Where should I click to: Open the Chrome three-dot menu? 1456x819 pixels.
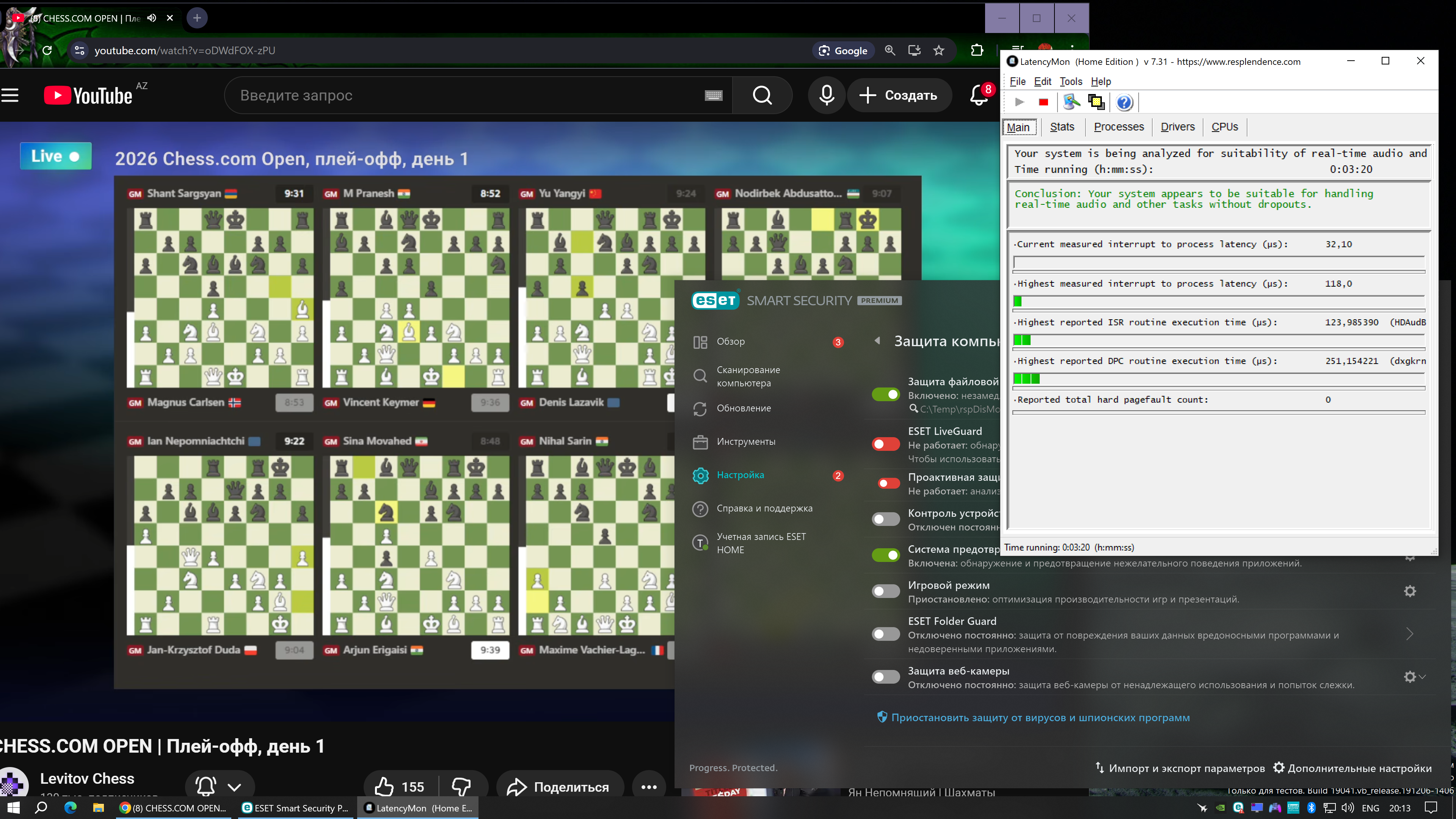1072,48
